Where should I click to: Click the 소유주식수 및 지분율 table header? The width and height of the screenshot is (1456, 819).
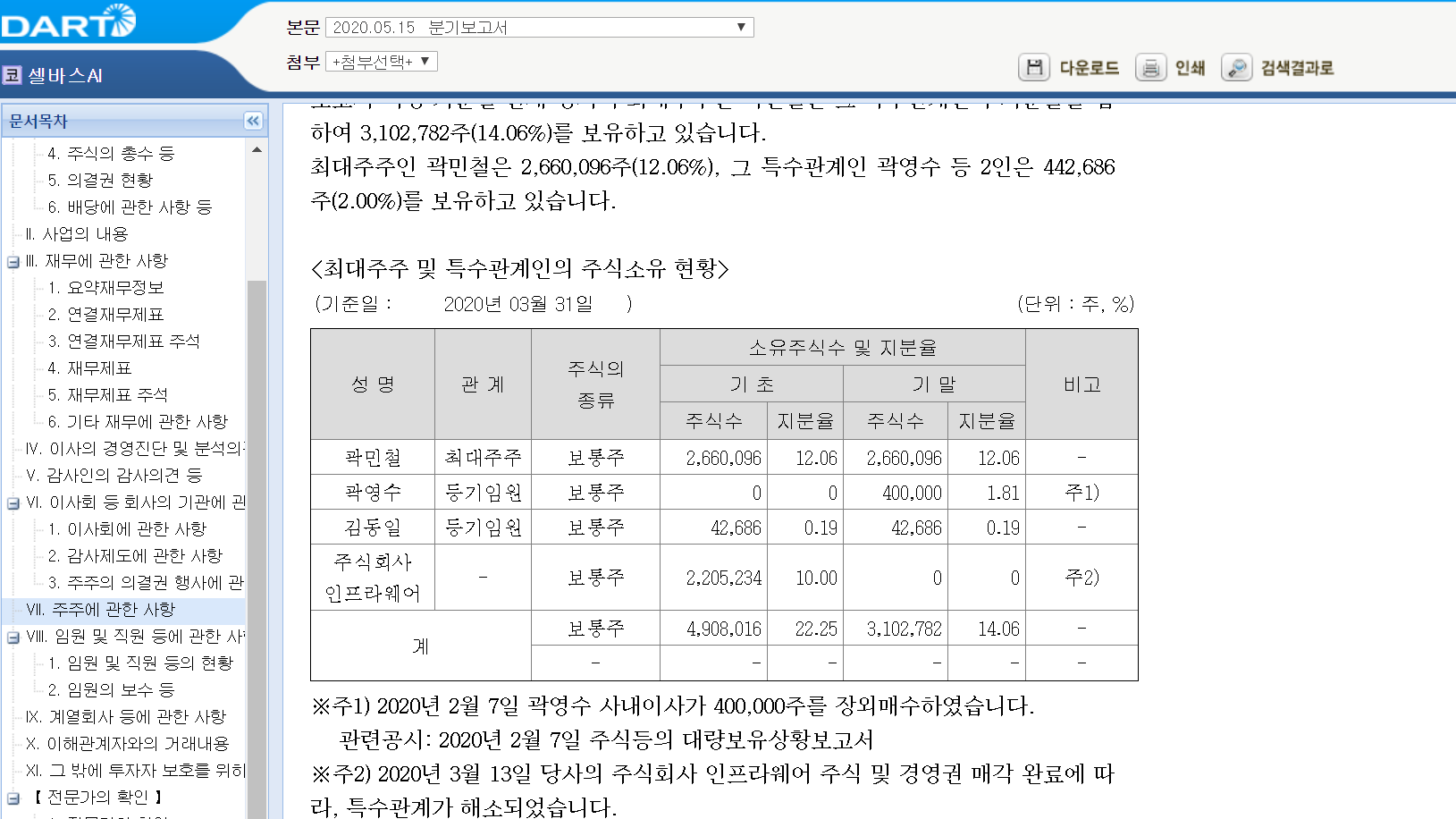842,348
